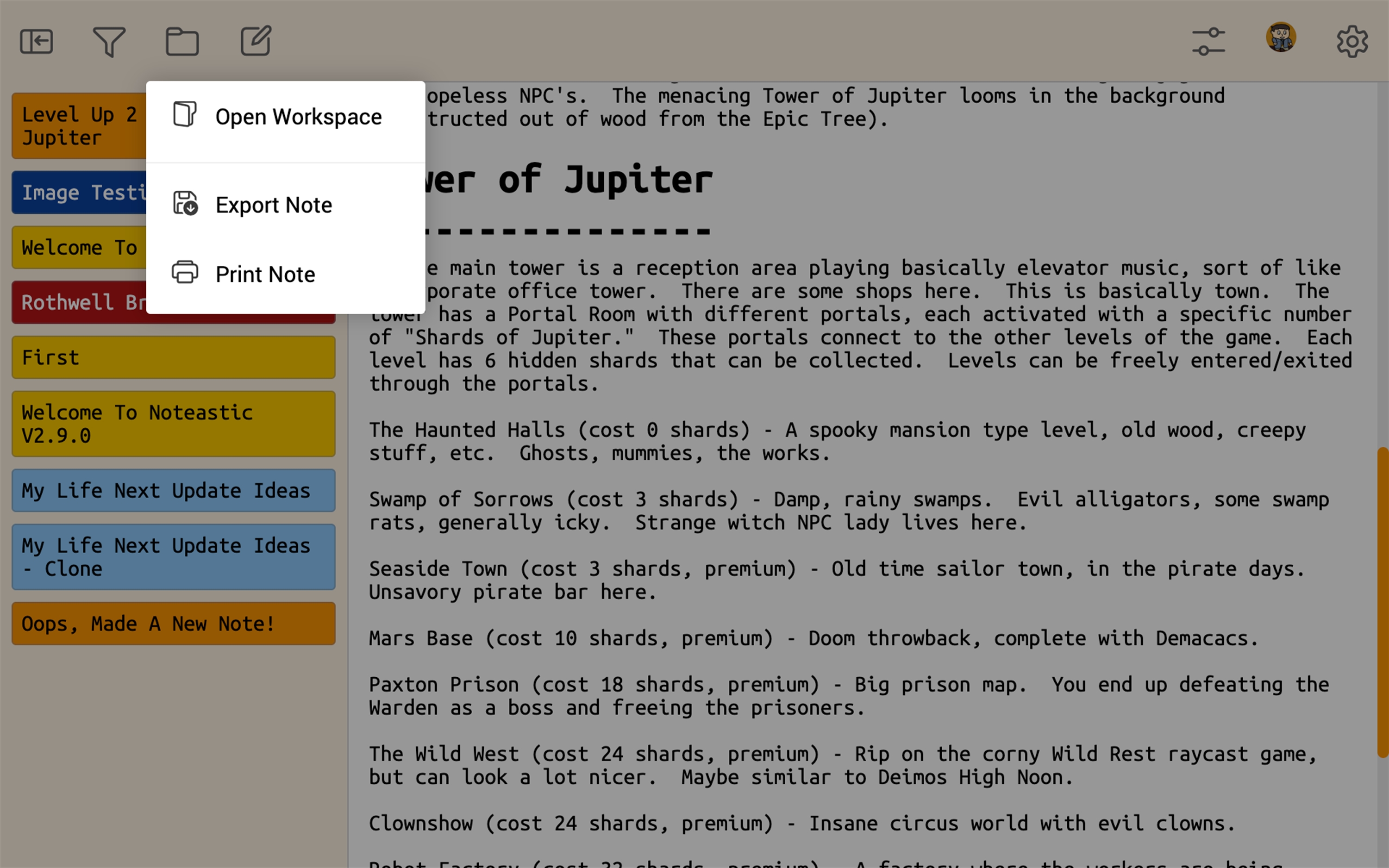Create a new note with pencil icon
Screen dimensions: 1389x868
(256, 41)
